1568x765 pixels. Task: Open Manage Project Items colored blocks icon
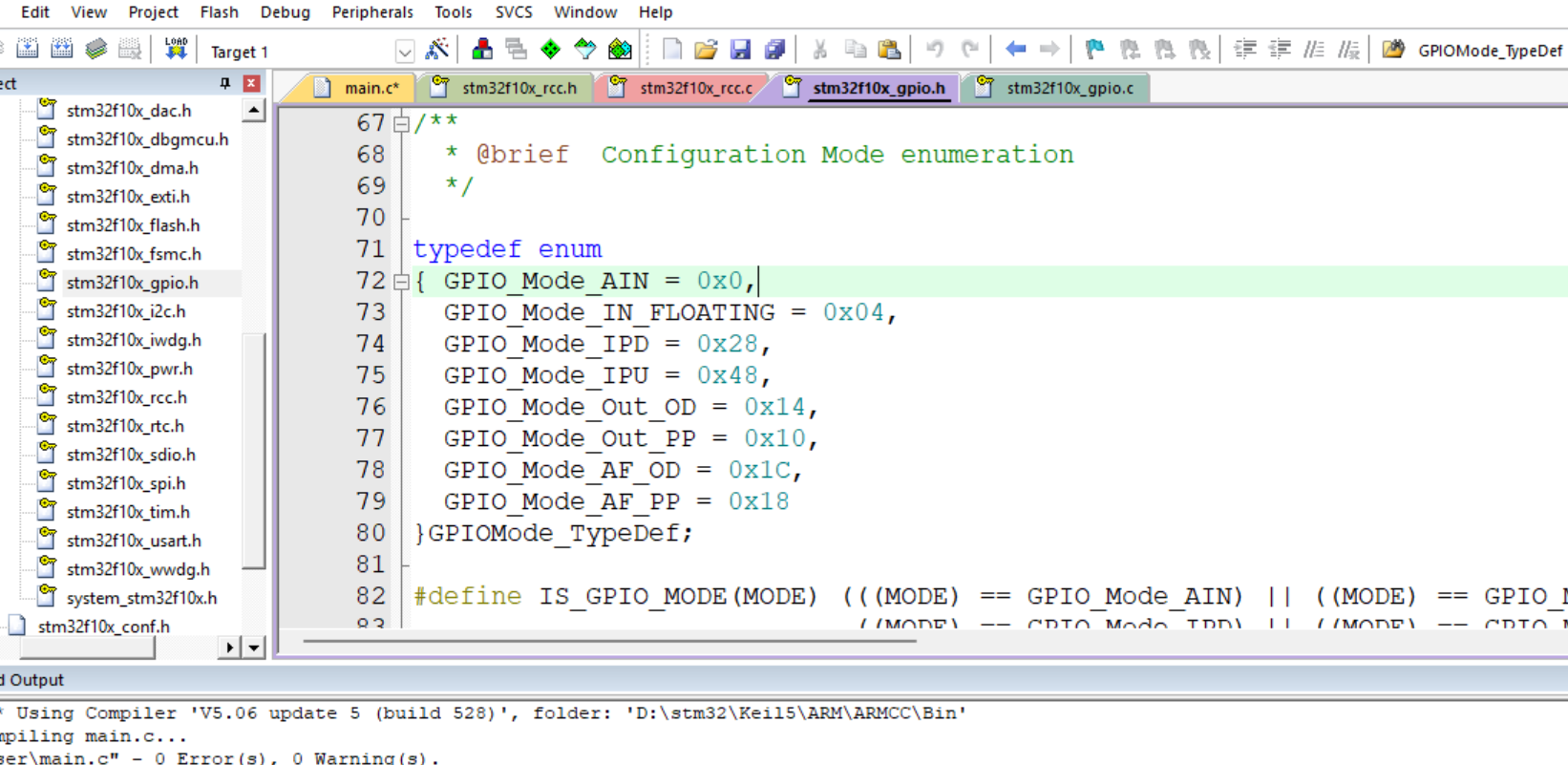[482, 50]
